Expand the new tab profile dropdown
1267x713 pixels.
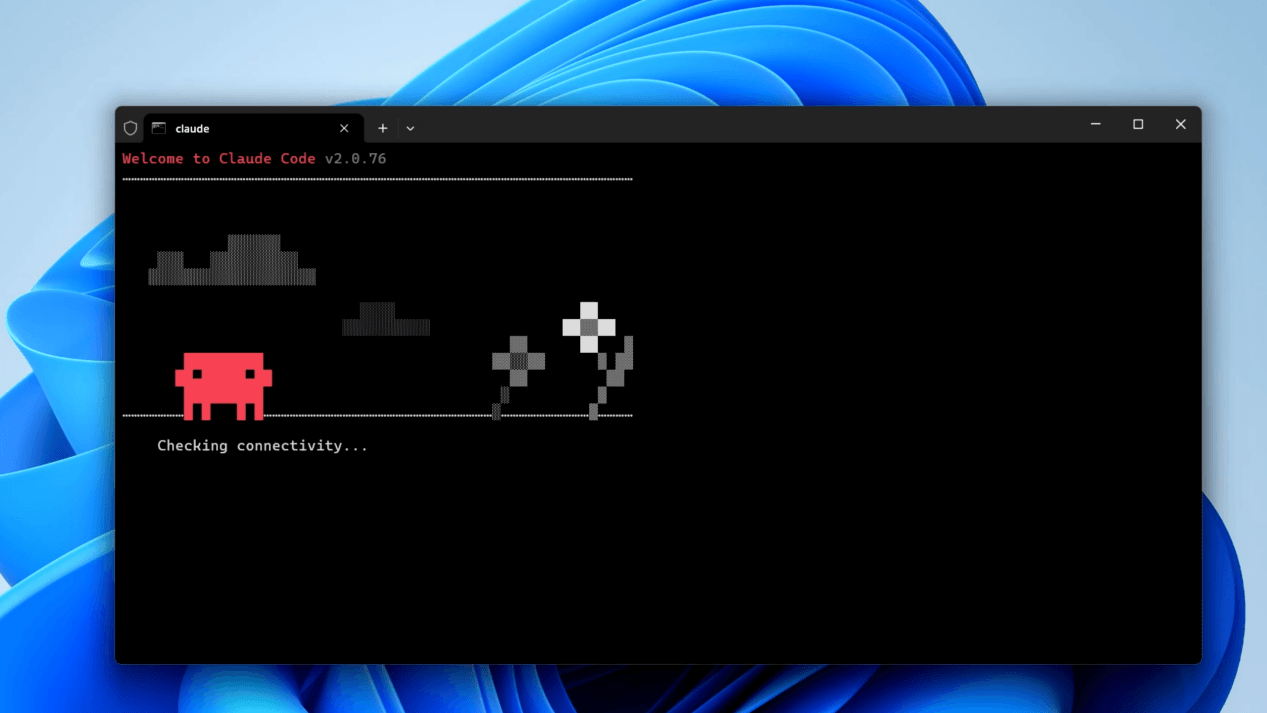(410, 128)
